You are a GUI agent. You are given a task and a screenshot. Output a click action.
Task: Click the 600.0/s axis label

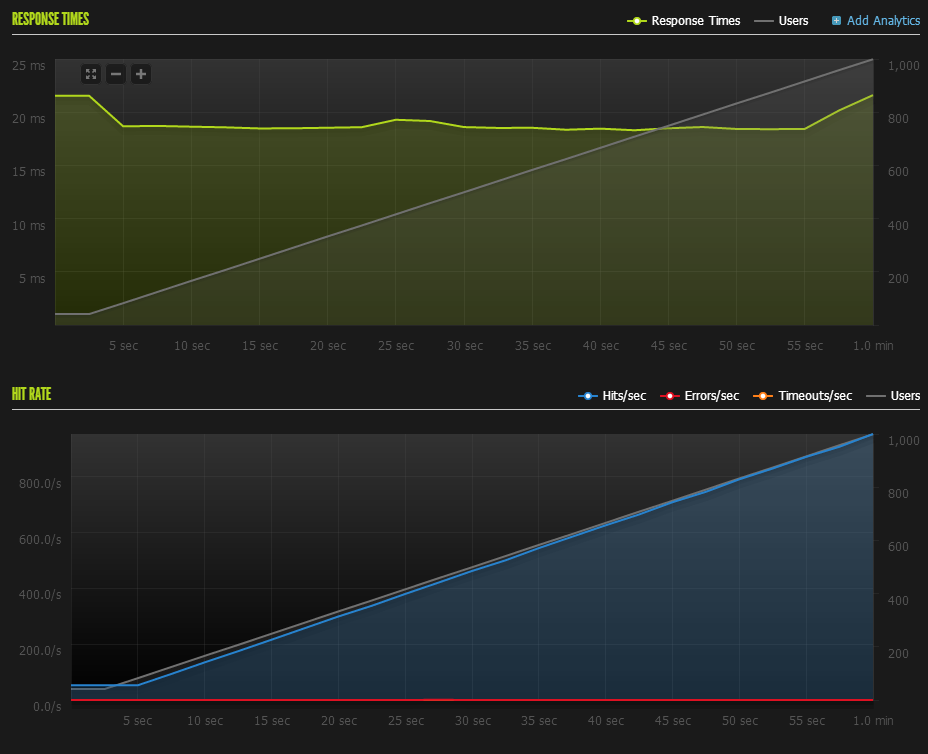pos(40,539)
